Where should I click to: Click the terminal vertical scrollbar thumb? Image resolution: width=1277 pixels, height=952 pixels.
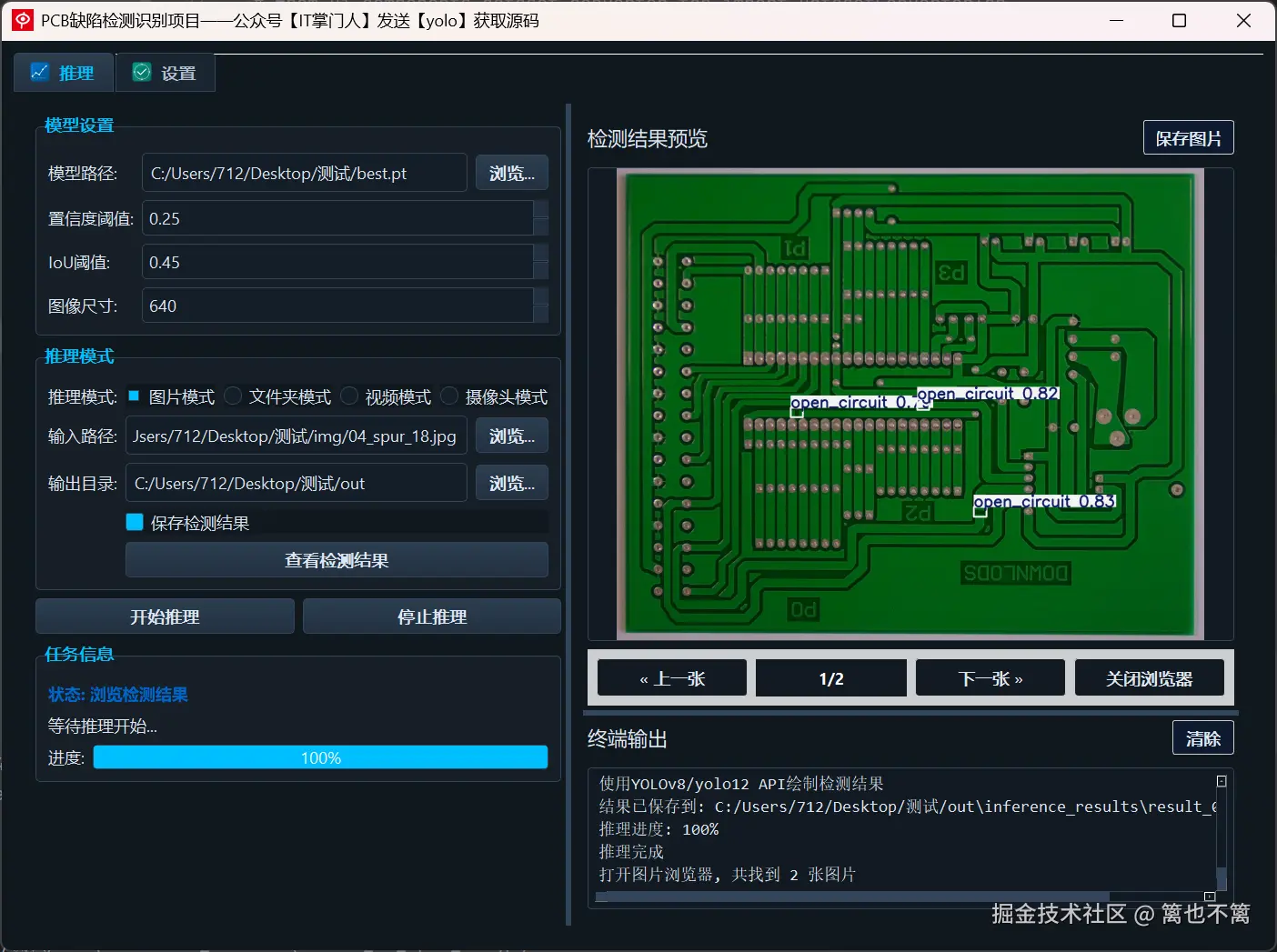coord(1222,878)
